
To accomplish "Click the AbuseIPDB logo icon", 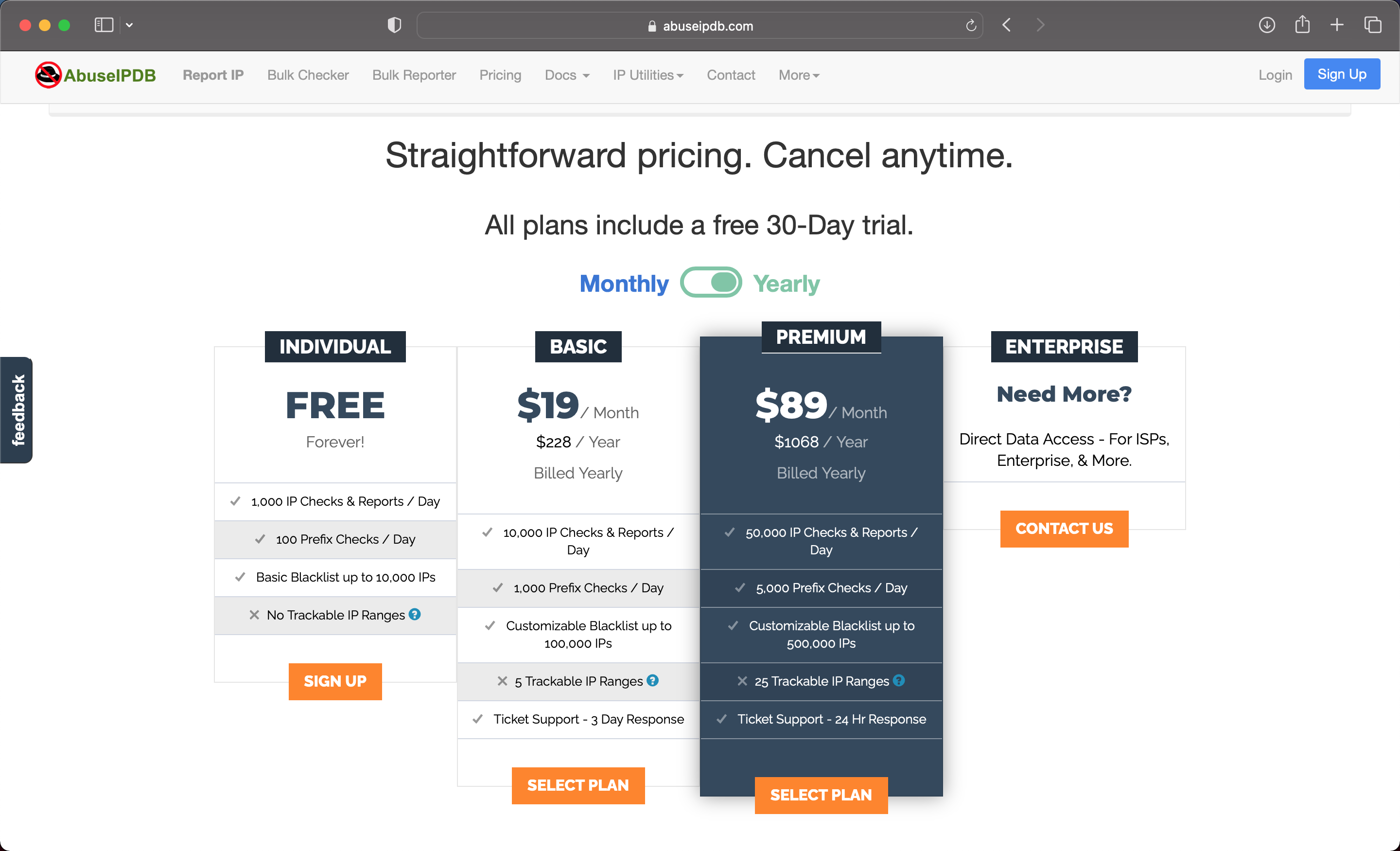I will [48, 75].
